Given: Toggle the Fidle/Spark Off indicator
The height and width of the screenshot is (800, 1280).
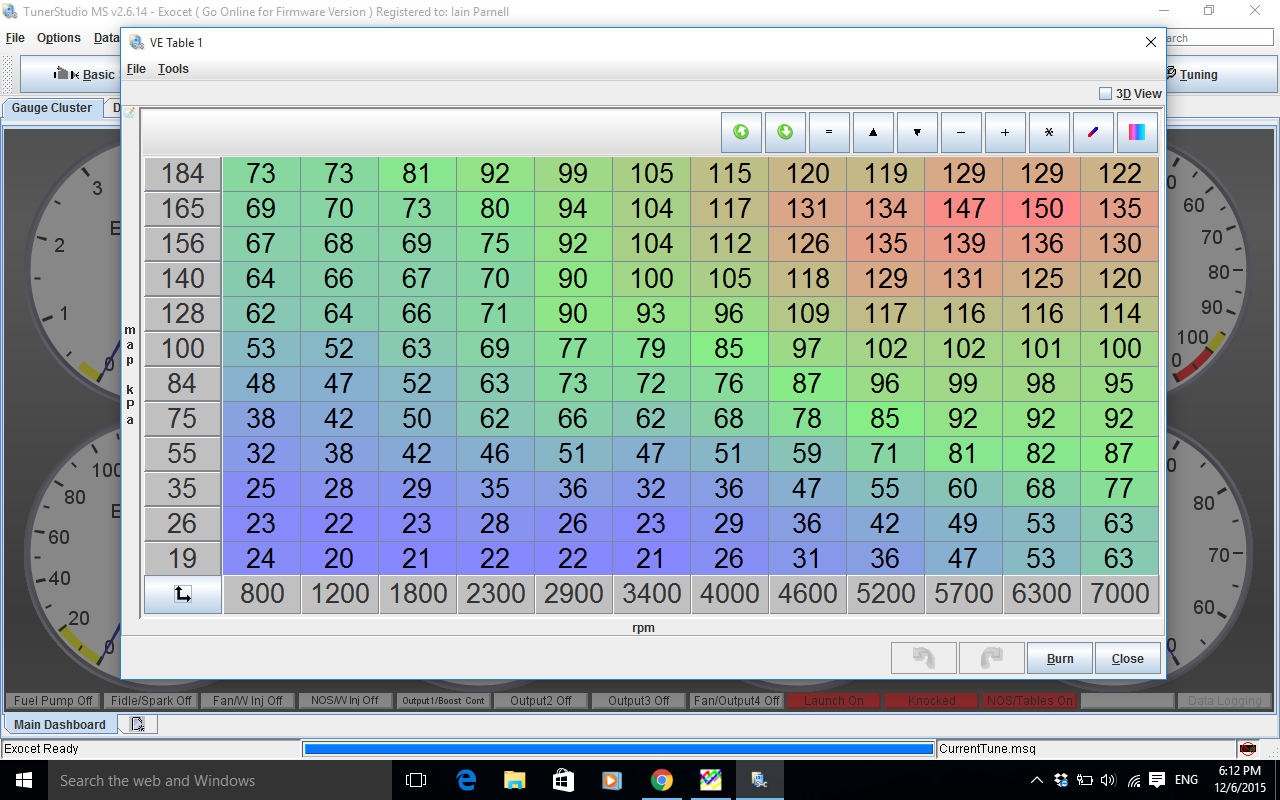Looking at the screenshot, I should coord(150,701).
